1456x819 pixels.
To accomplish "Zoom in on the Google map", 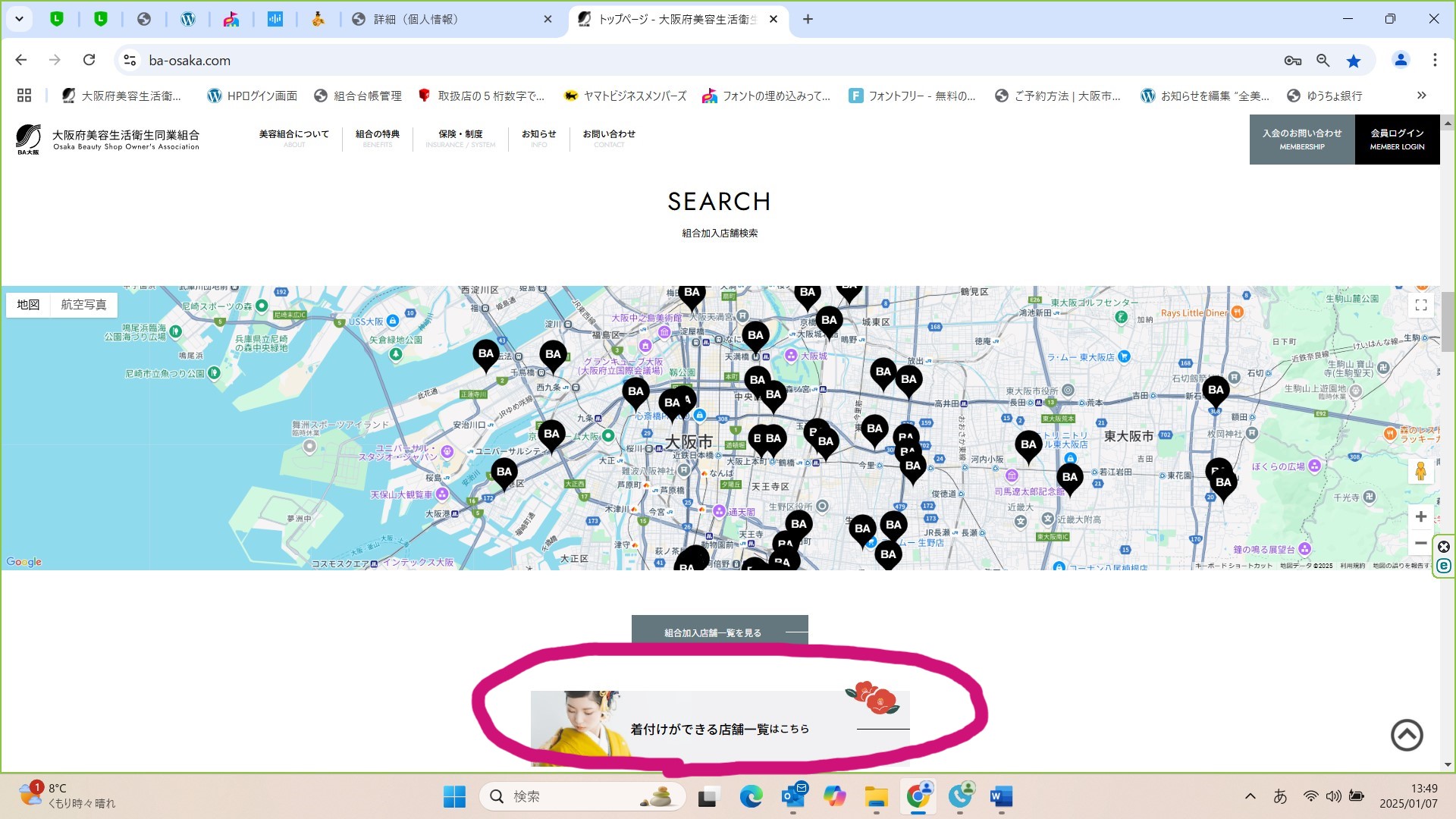I will click(x=1420, y=516).
